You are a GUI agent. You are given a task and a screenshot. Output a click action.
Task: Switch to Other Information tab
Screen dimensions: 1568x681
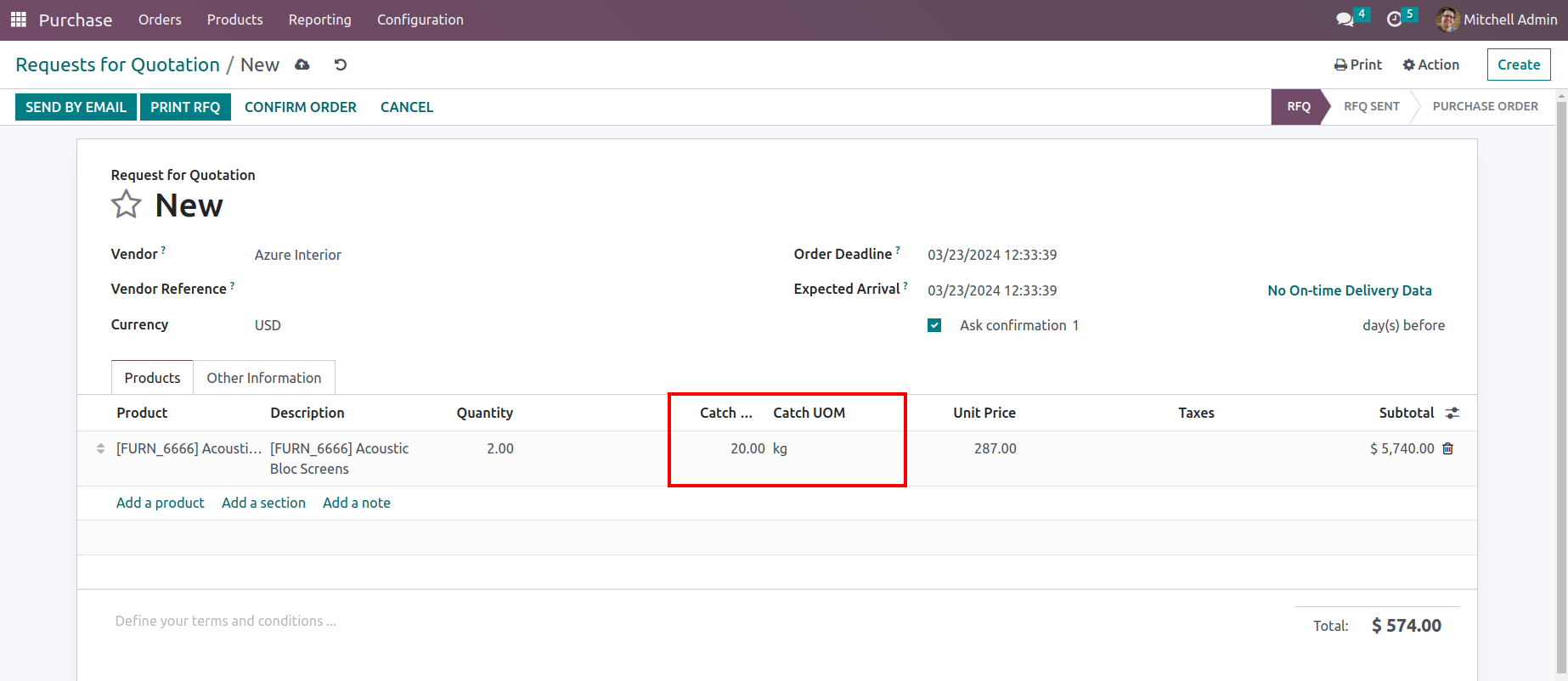tap(264, 378)
